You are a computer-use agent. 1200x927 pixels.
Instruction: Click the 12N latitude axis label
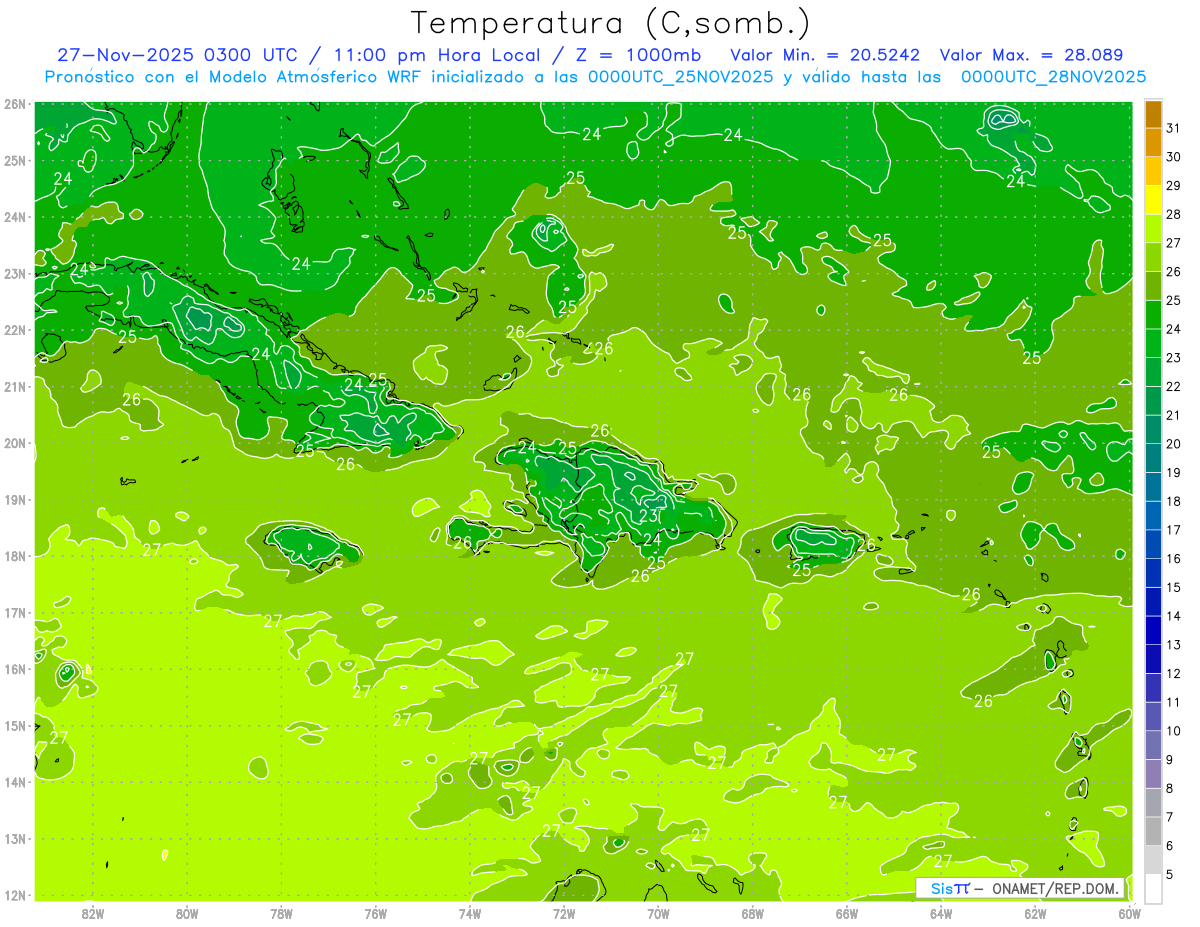coord(14,895)
